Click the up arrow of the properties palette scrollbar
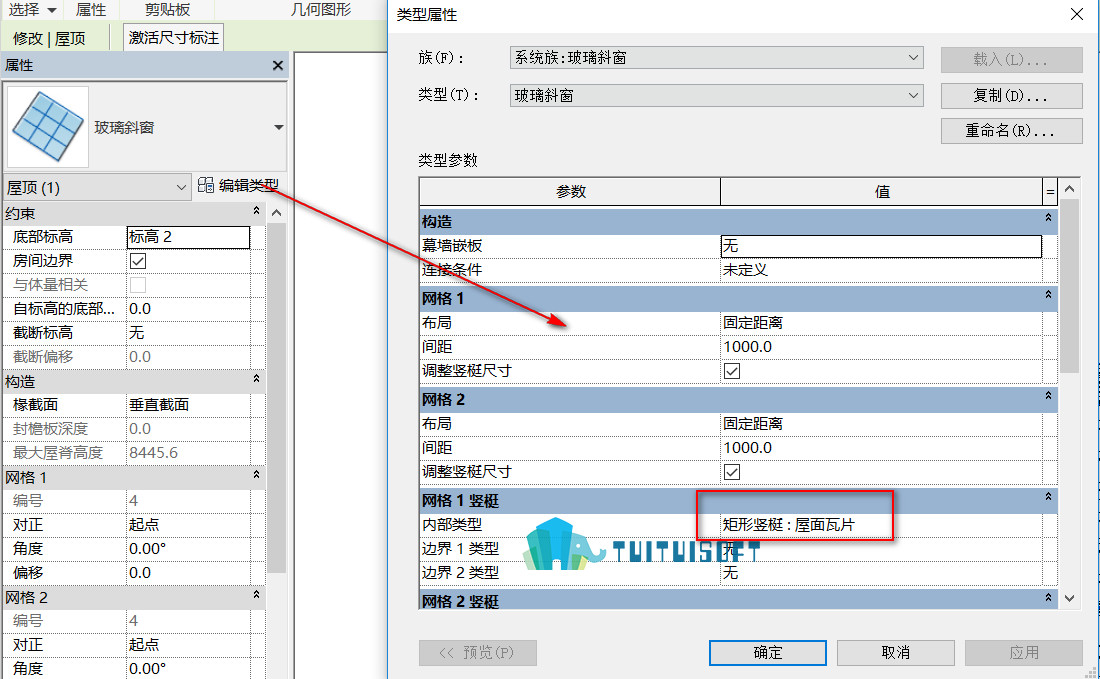This screenshot has height=679, width=1100. (x=276, y=213)
